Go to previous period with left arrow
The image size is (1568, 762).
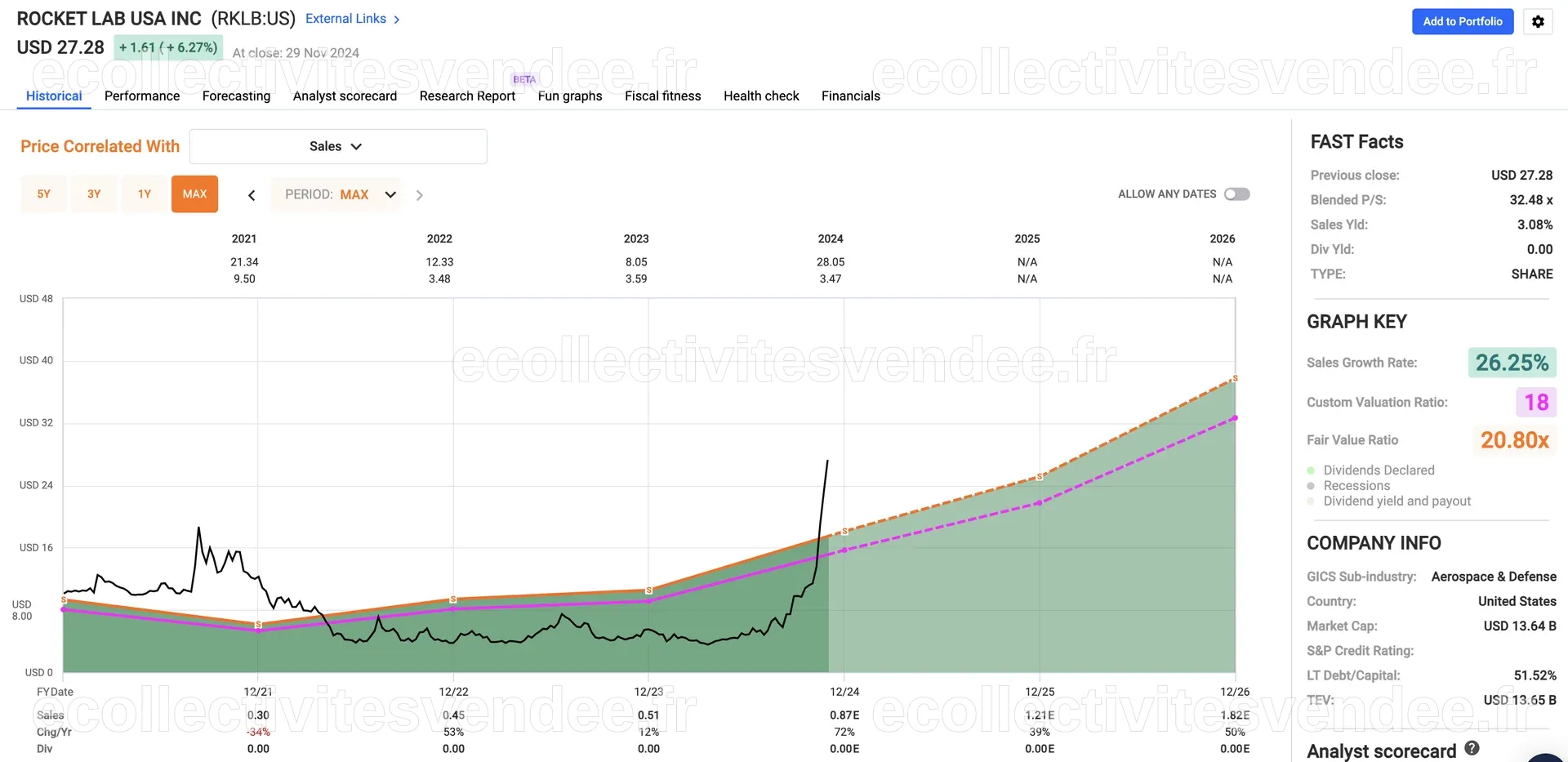click(x=252, y=194)
